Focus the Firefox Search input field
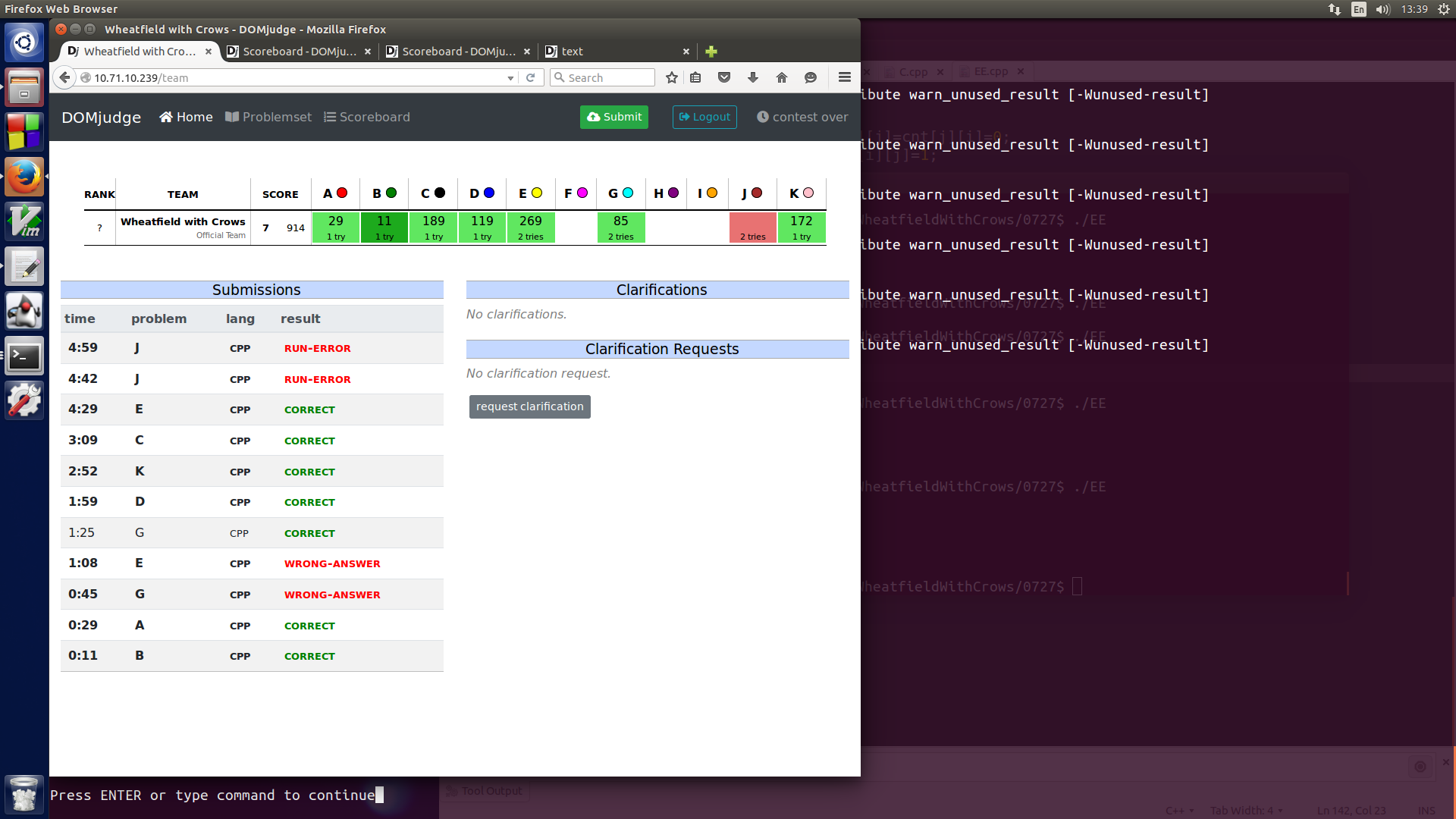This screenshot has height=819, width=1456. click(x=608, y=77)
